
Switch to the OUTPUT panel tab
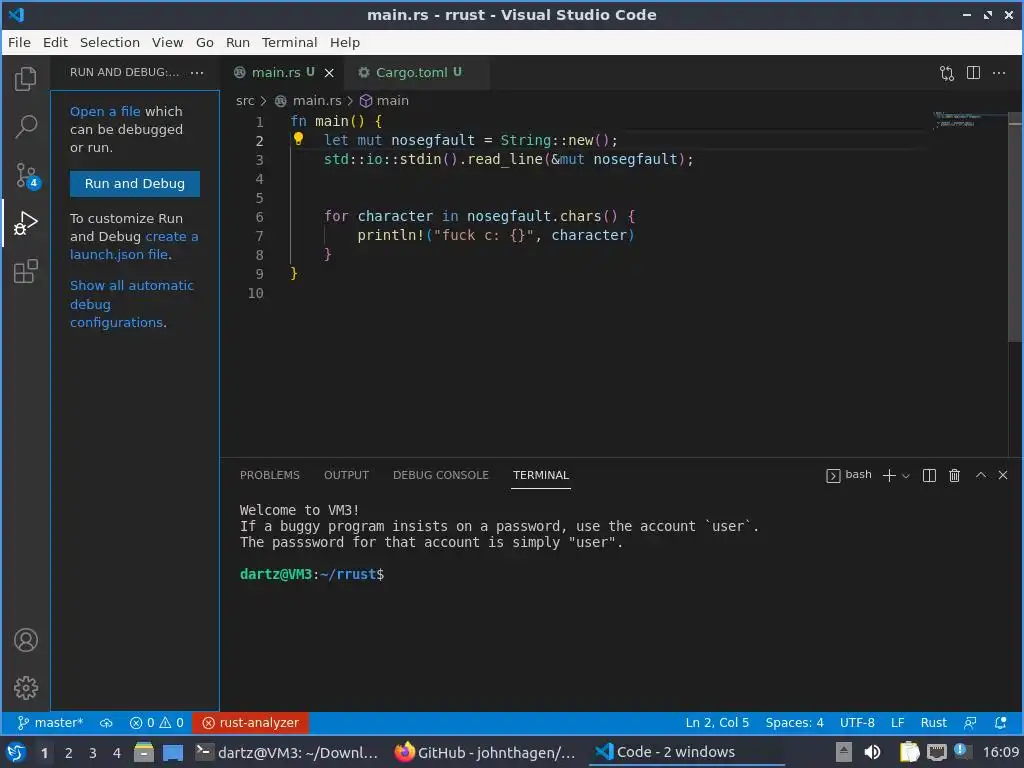click(346, 475)
